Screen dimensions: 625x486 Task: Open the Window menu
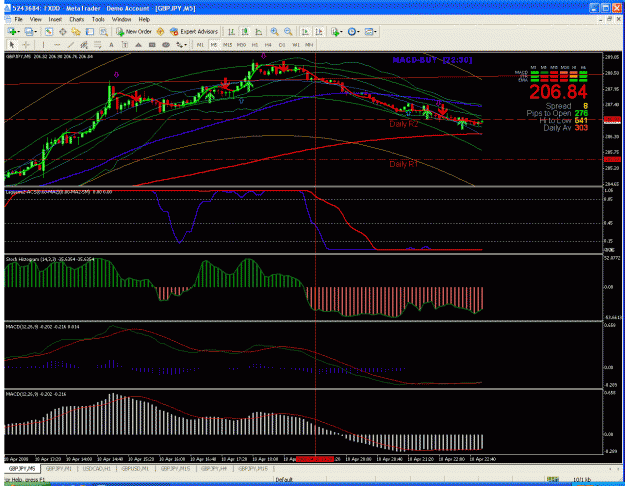[x=121, y=19]
